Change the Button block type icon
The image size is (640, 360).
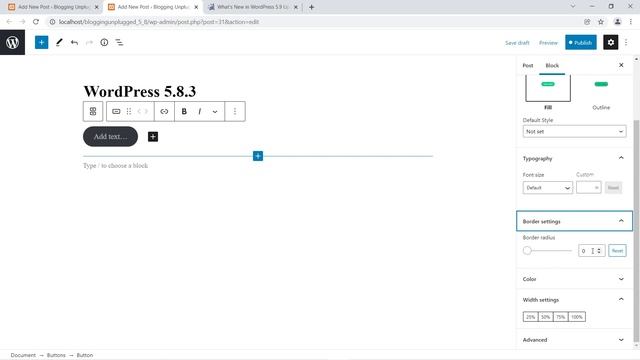[x=116, y=111]
